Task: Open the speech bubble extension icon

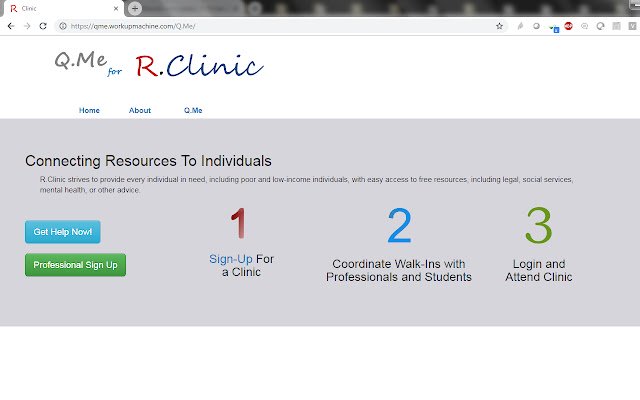Action: click(x=584, y=26)
